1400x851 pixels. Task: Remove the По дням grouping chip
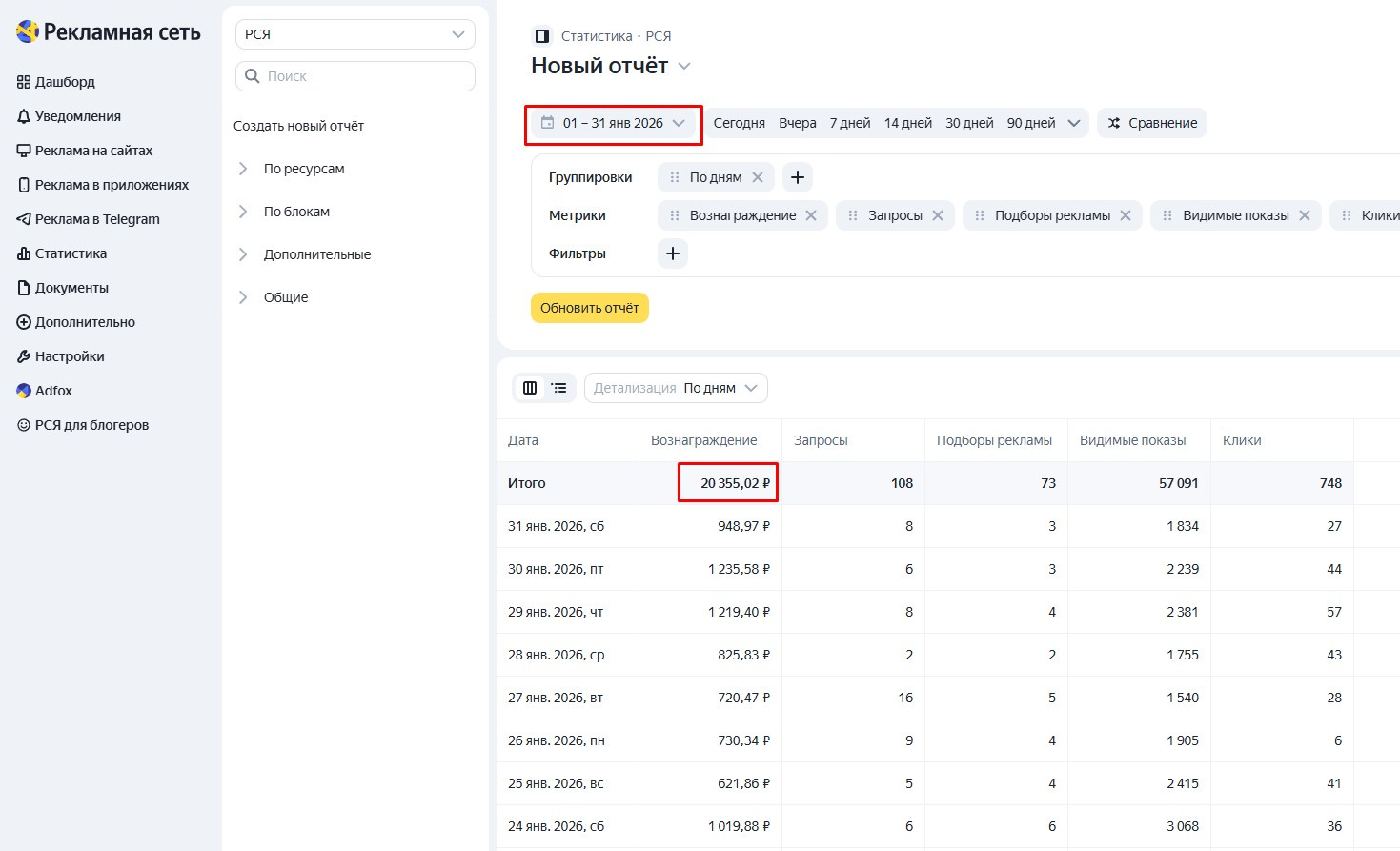tap(758, 177)
